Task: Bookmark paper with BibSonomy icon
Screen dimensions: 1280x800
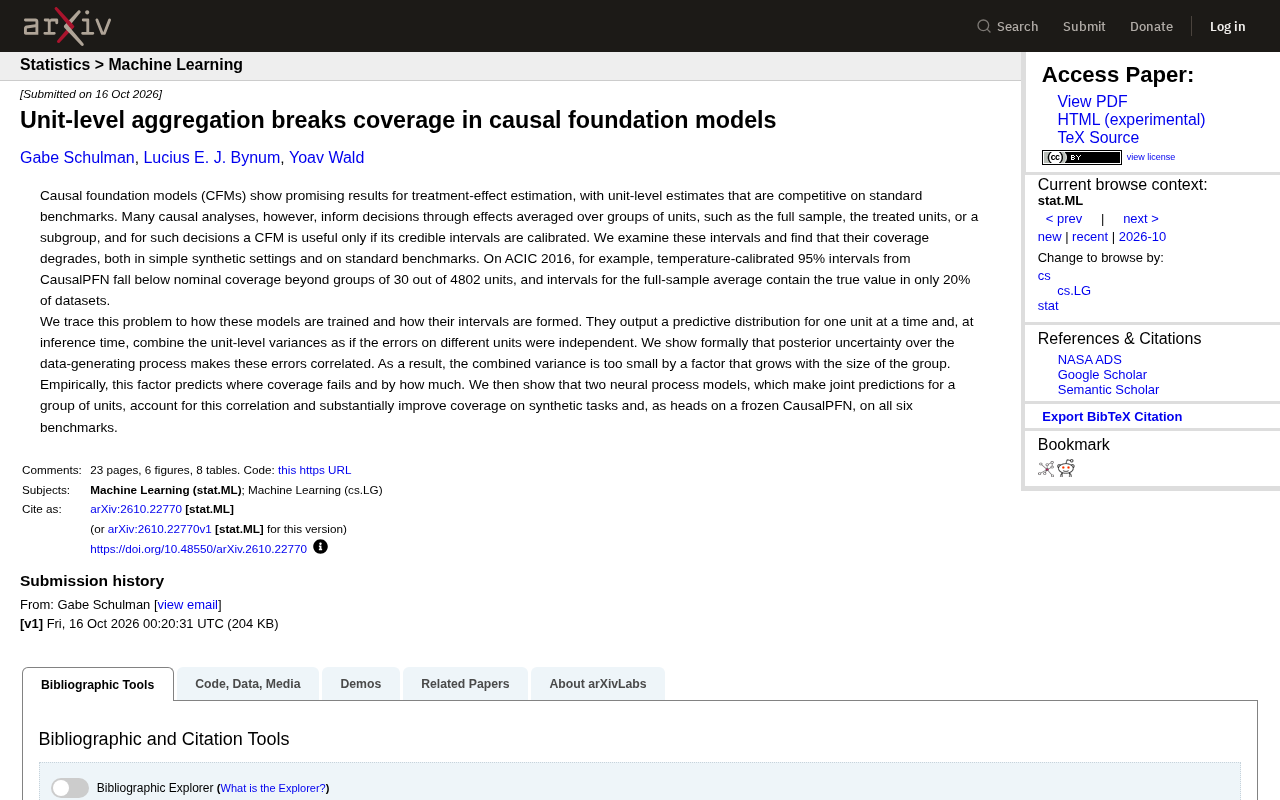Action: click(1046, 468)
